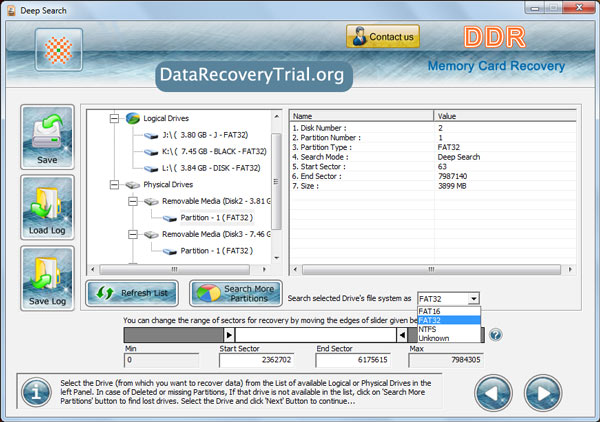Select drive K:\ 7.45 GB BLACK

(214, 152)
